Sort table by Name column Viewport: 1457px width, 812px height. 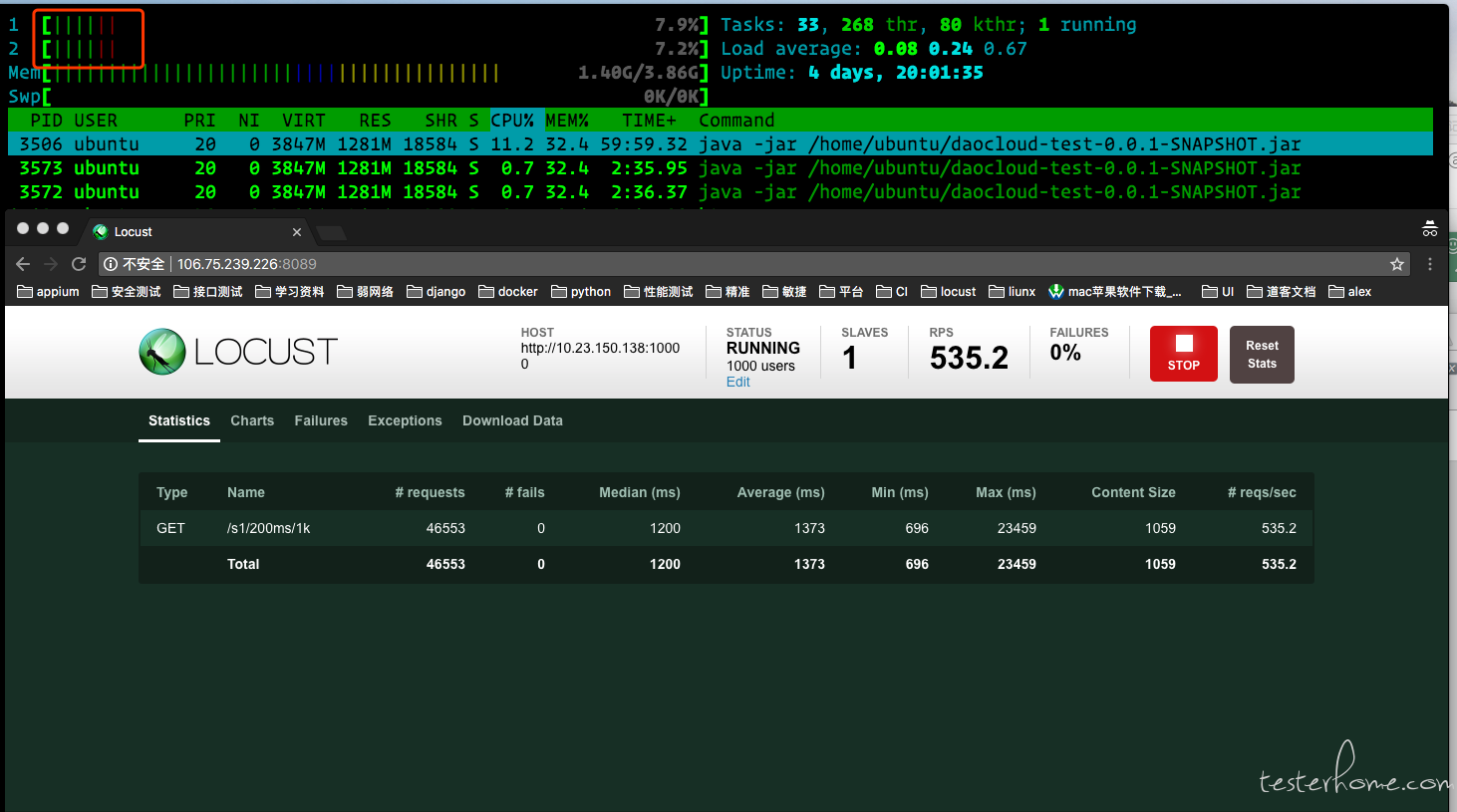[246, 492]
